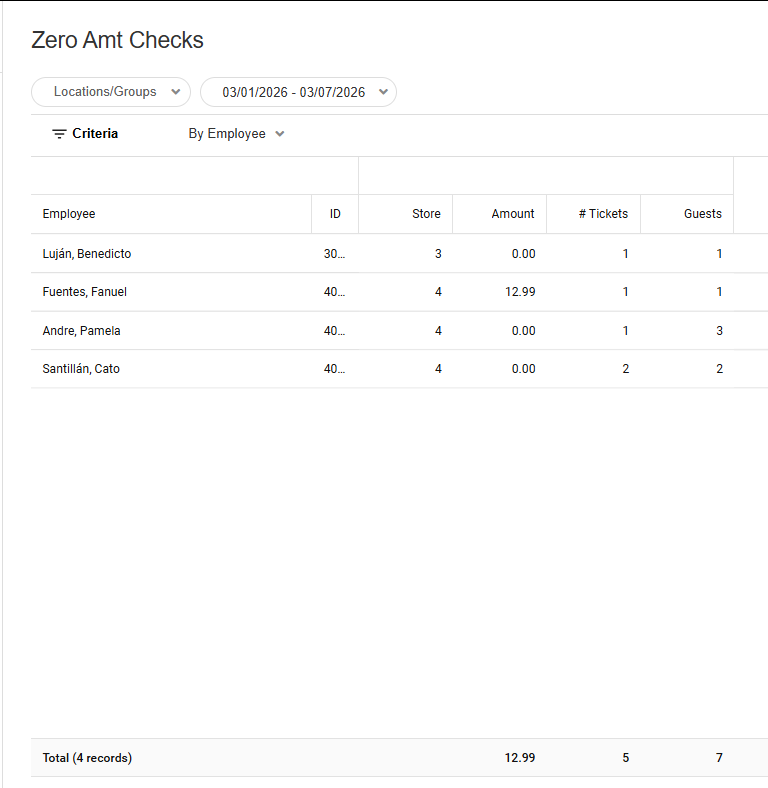The width and height of the screenshot is (768, 788).
Task: Sort by the # Tickets column header
Action: point(603,214)
